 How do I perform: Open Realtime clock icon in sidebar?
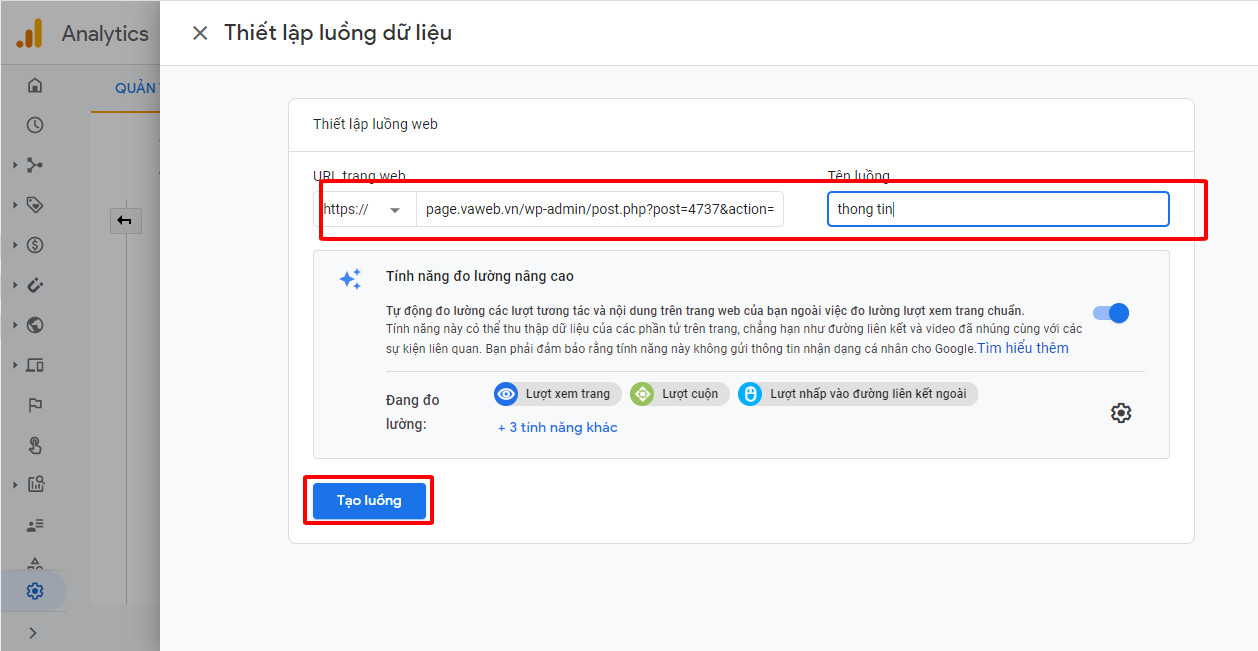coord(35,125)
